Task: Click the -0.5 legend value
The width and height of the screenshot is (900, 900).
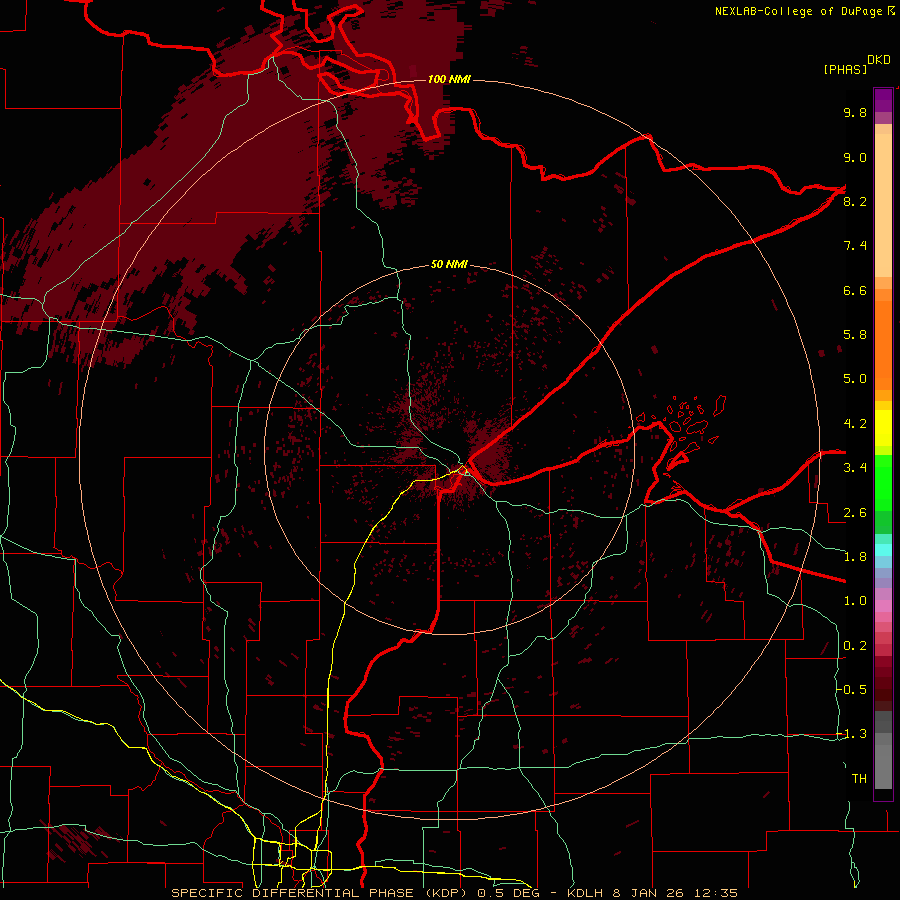Action: pyautogui.click(x=852, y=690)
